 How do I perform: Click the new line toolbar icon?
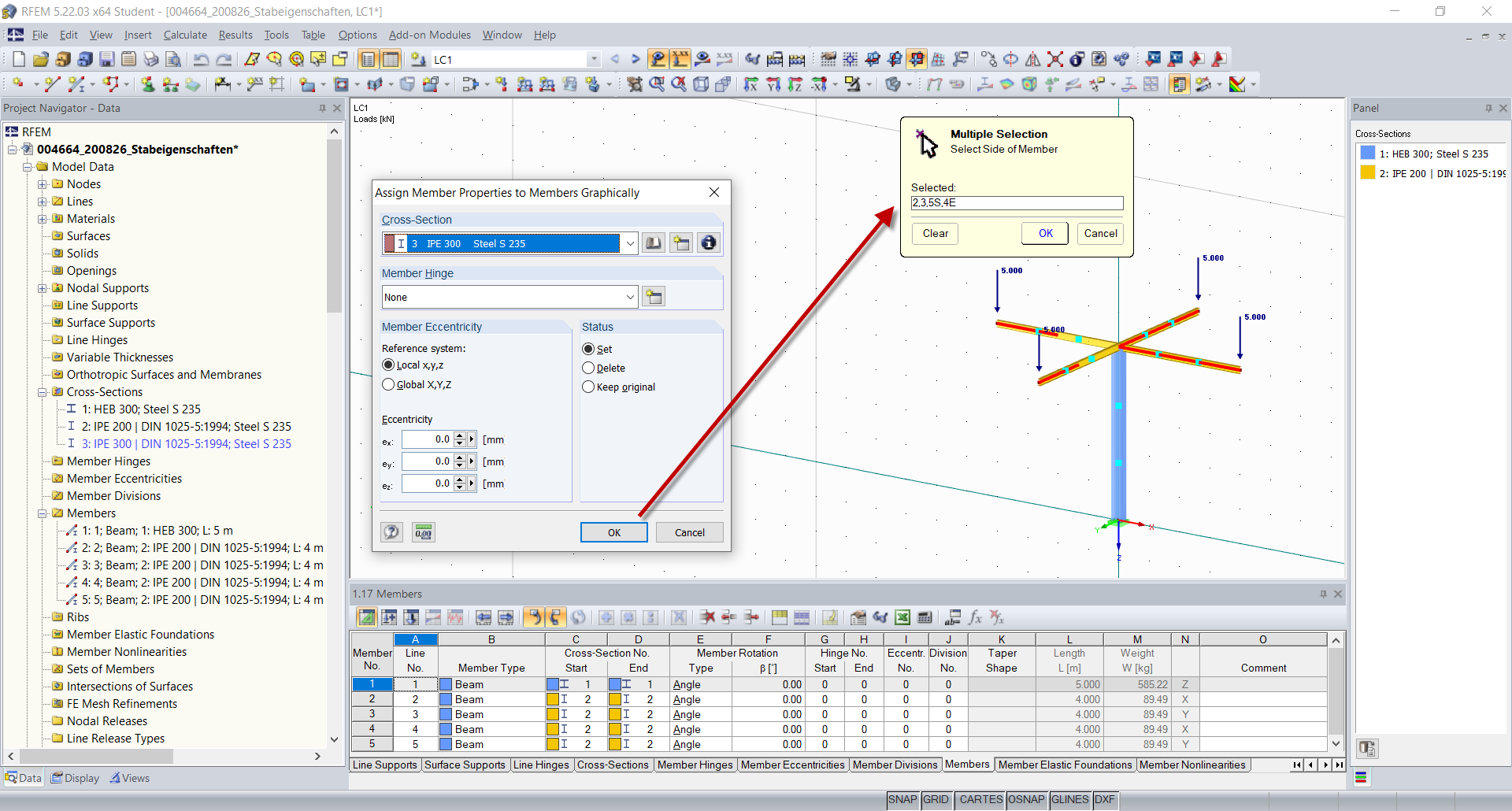click(x=52, y=84)
